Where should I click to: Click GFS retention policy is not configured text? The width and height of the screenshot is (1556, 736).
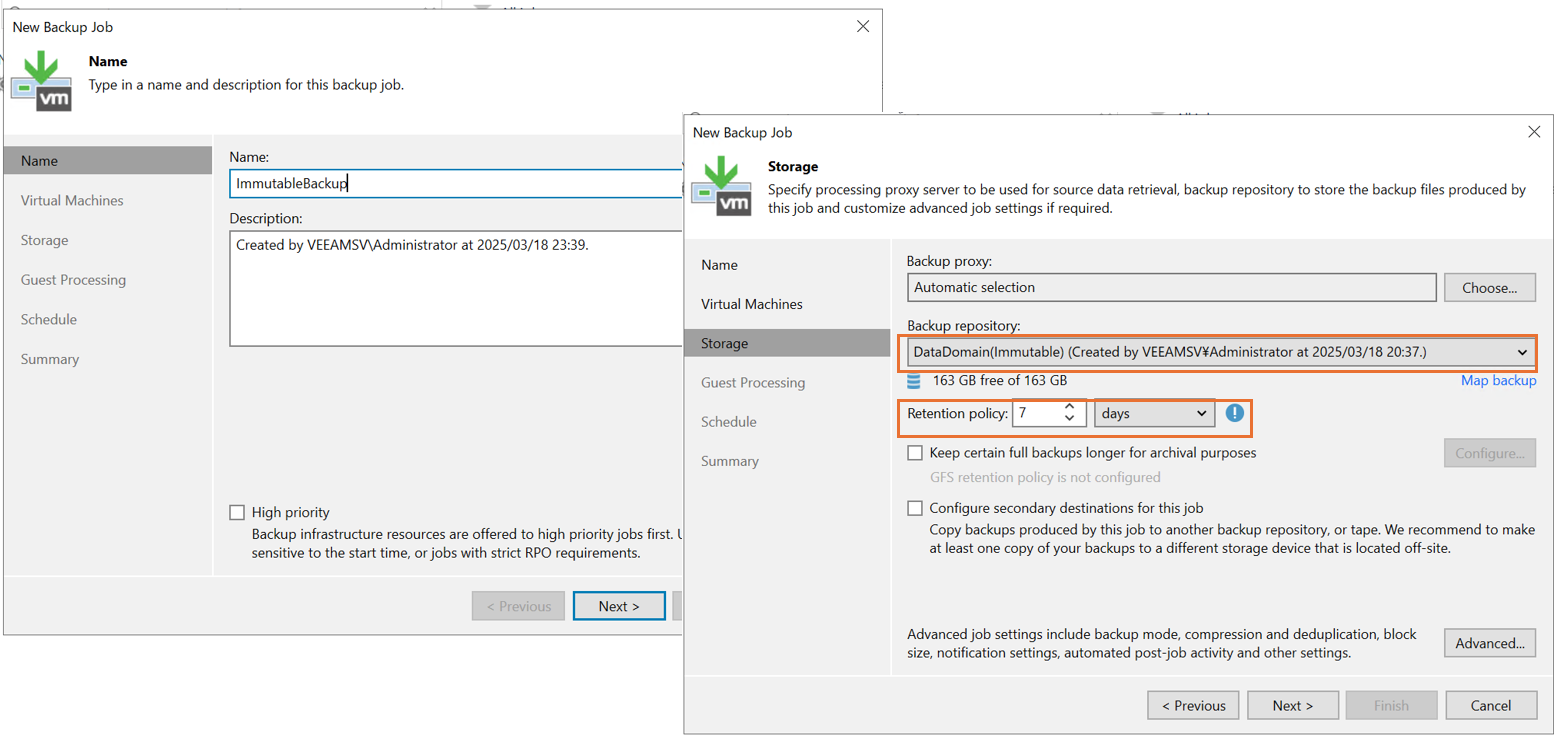point(1045,477)
